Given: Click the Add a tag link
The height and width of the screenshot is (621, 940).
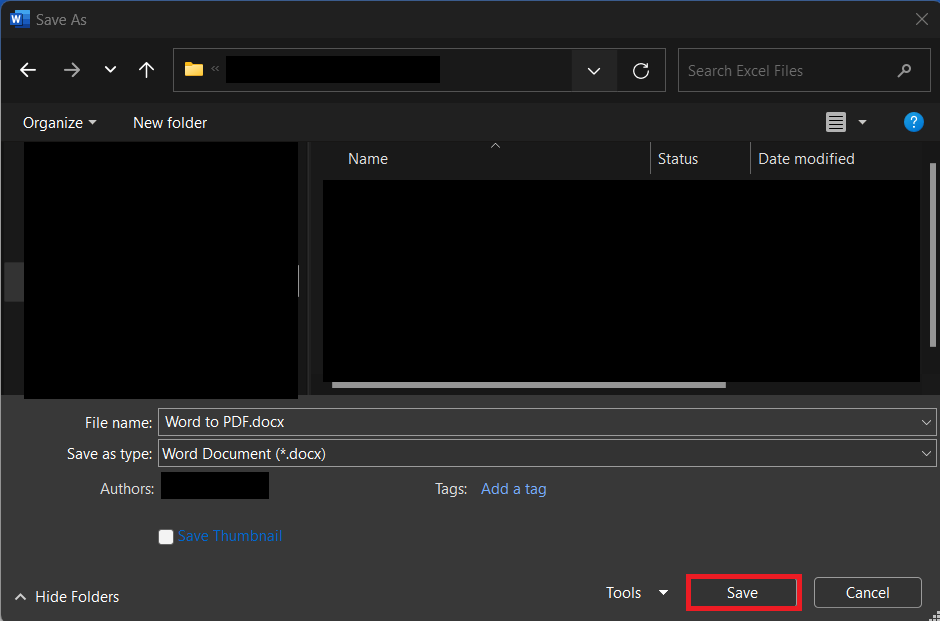Looking at the screenshot, I should [x=514, y=489].
